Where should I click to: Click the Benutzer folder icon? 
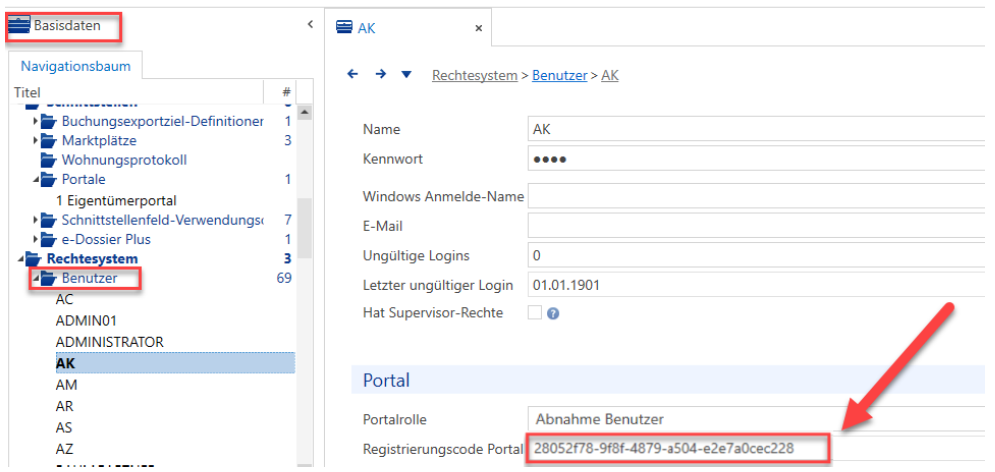click(48, 278)
